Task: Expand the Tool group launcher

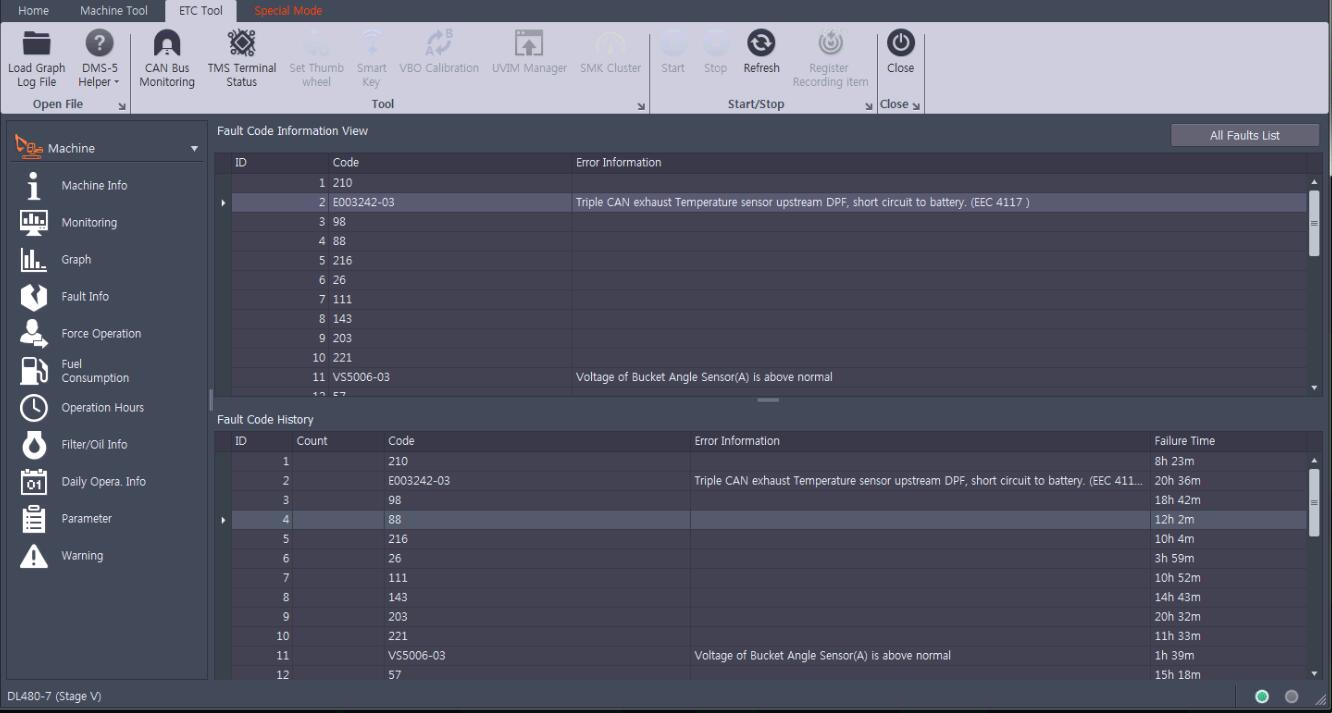Action: (x=641, y=105)
